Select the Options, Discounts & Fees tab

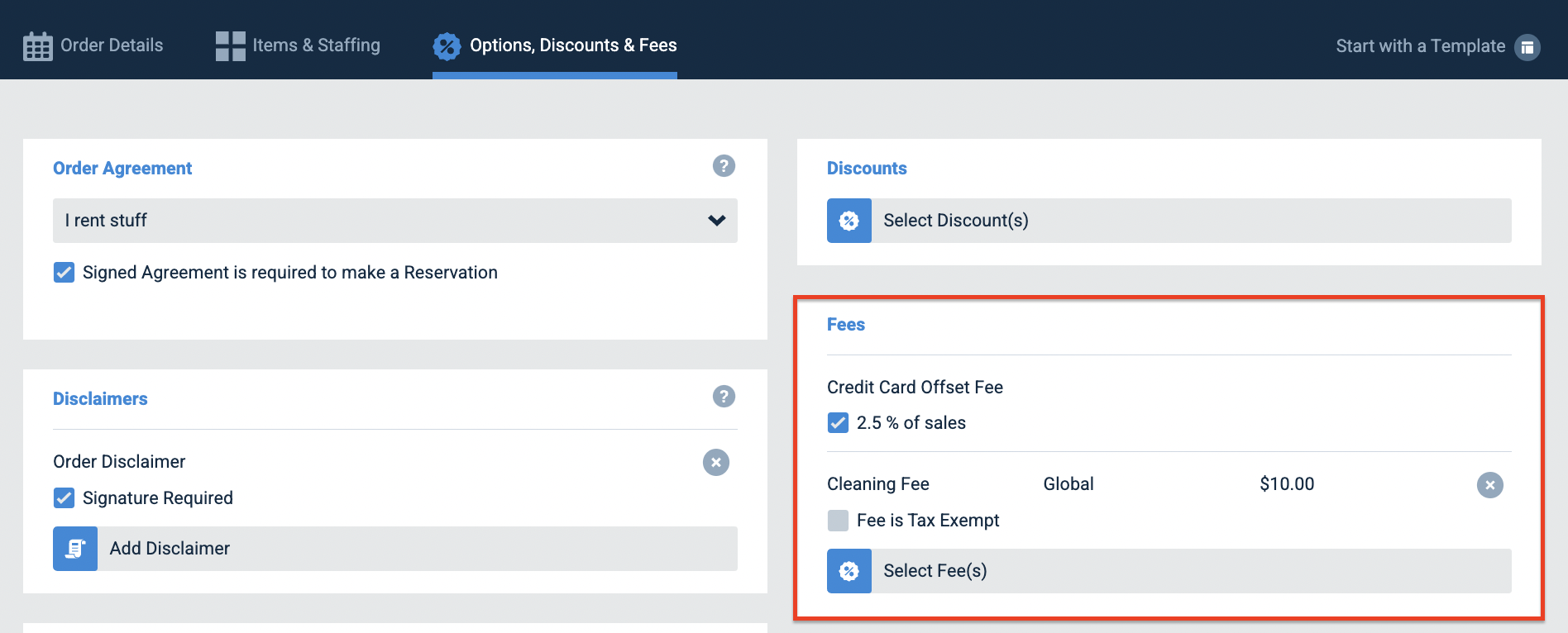[x=555, y=45]
